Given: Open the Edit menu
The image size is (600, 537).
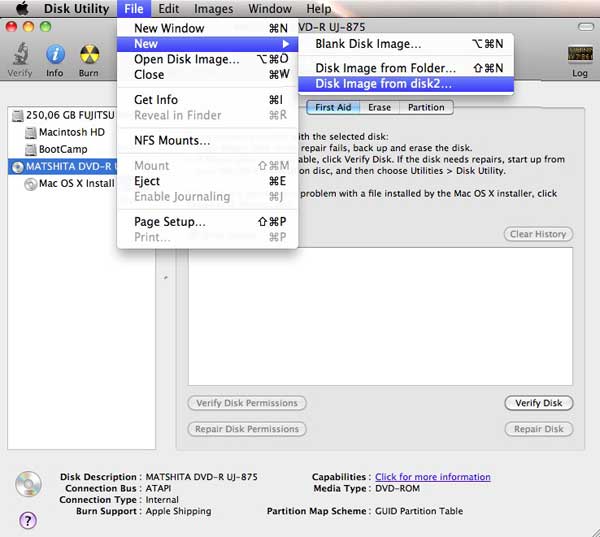Looking at the screenshot, I should pyautogui.click(x=169, y=8).
